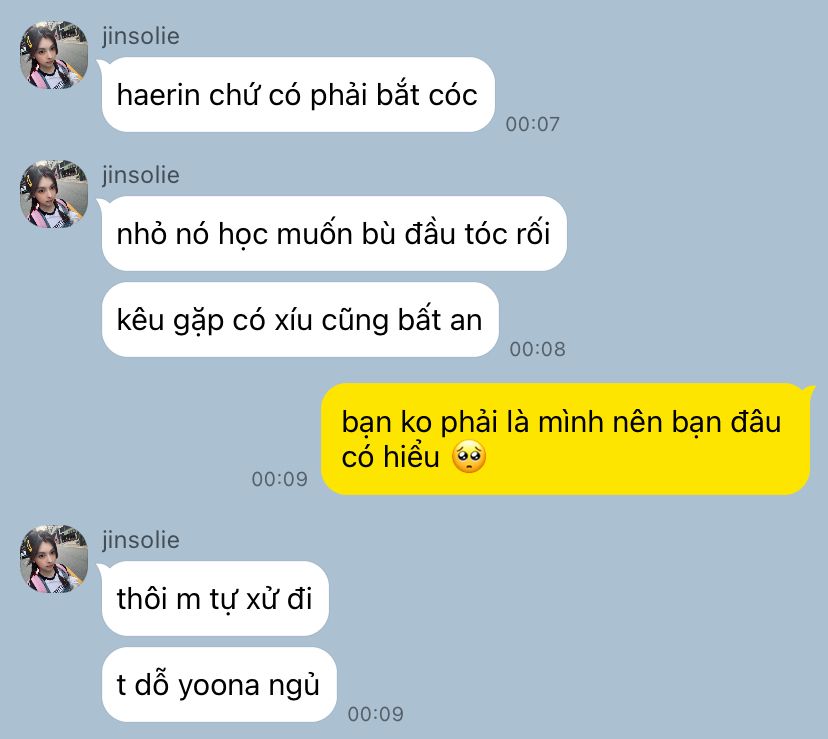Tap the yellow sent message bubble

[x=566, y=439]
